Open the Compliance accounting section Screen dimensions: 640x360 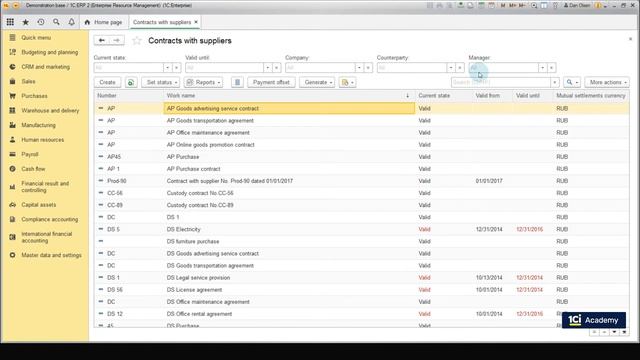pyautogui.click(x=49, y=220)
